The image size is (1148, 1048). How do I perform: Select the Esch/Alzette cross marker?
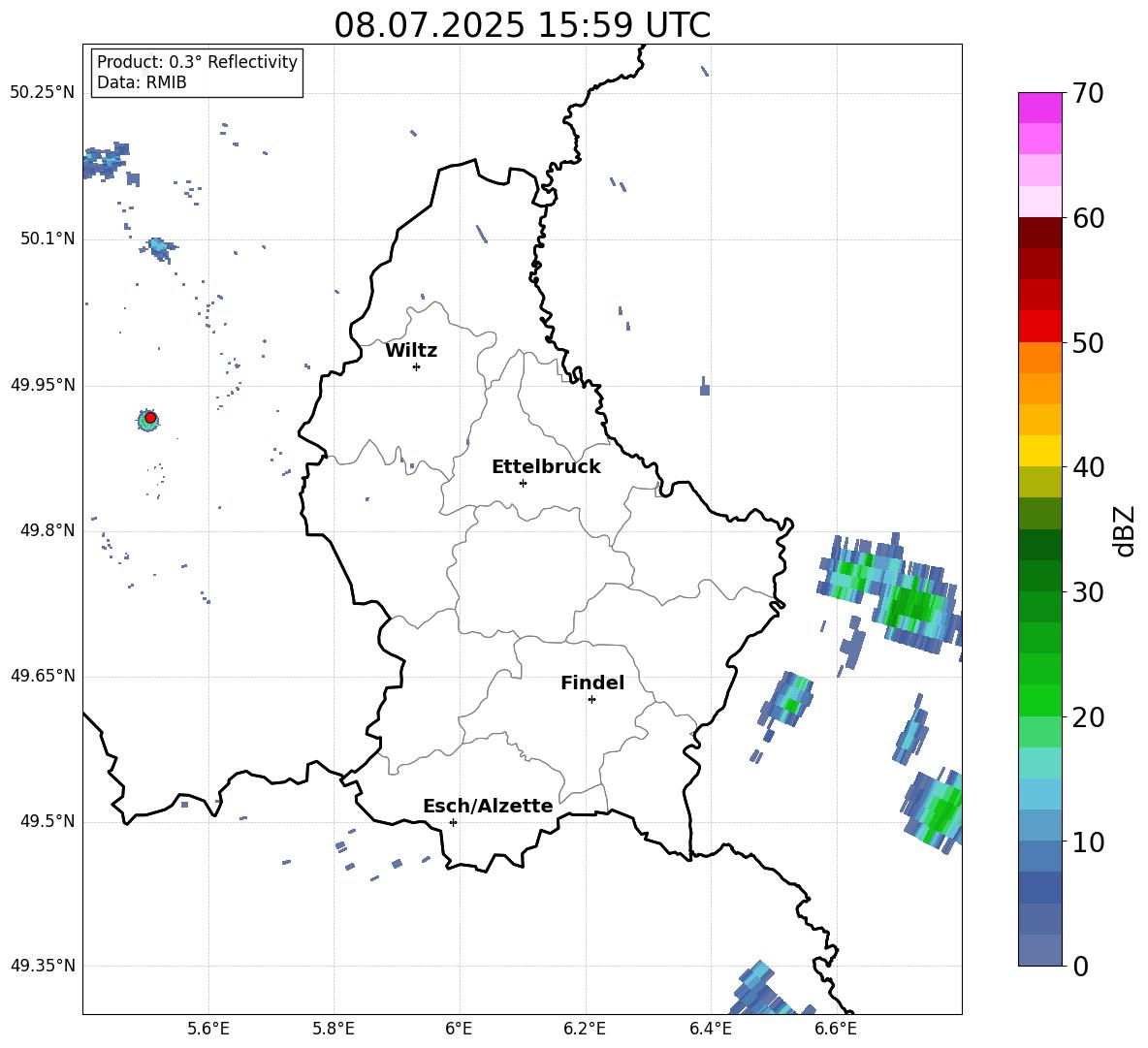click(x=453, y=822)
